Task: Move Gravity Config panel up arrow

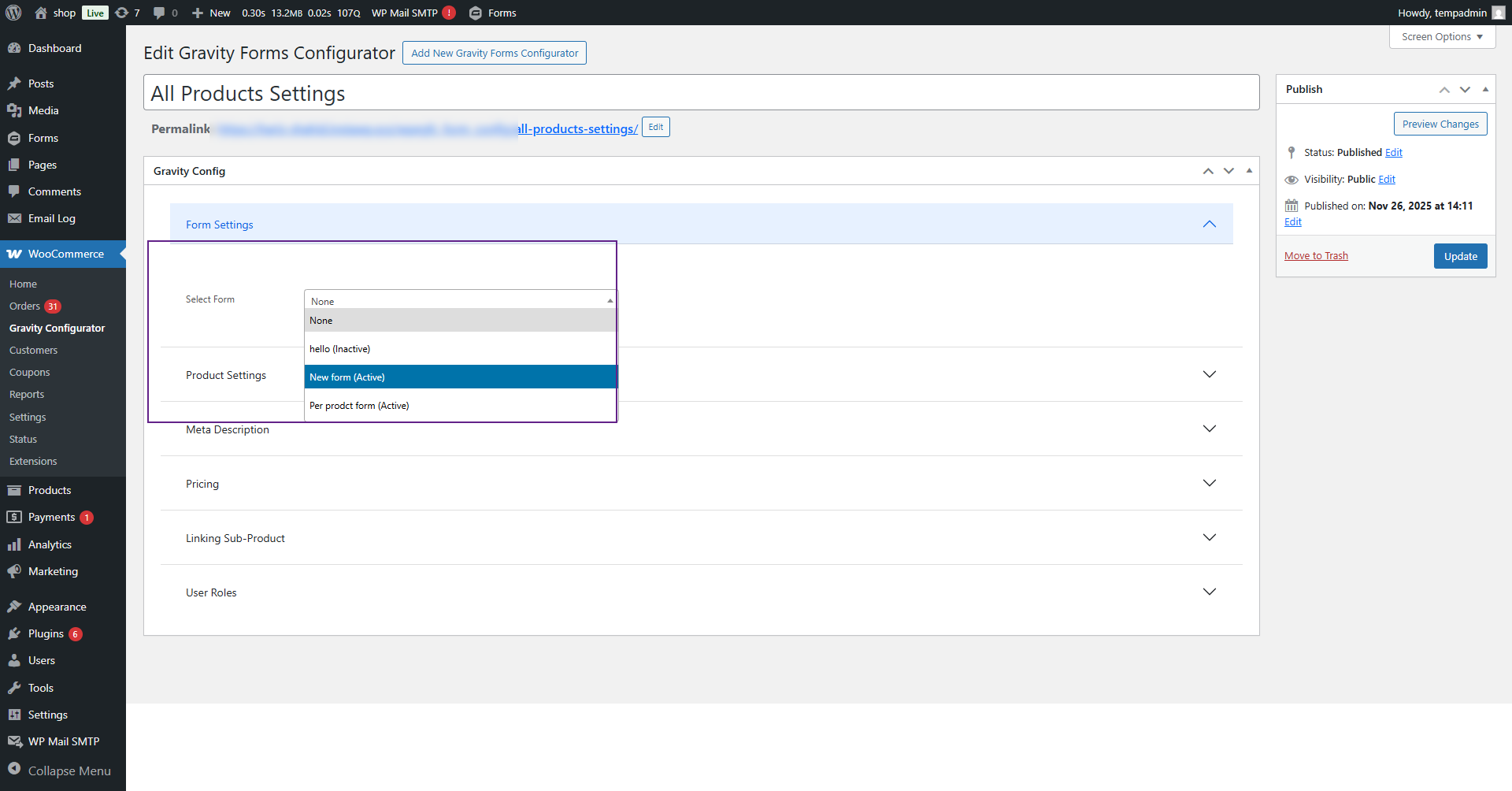Action: 1208,171
